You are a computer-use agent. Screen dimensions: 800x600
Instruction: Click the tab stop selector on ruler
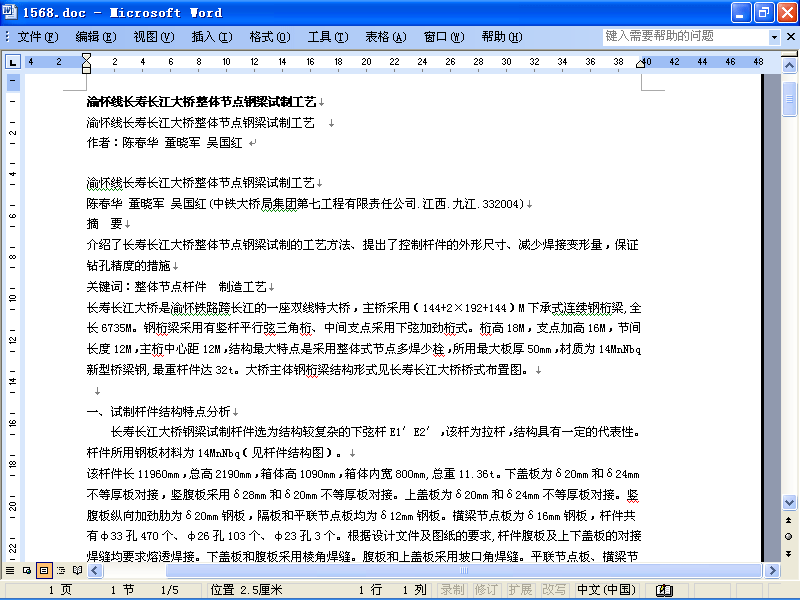coord(12,62)
